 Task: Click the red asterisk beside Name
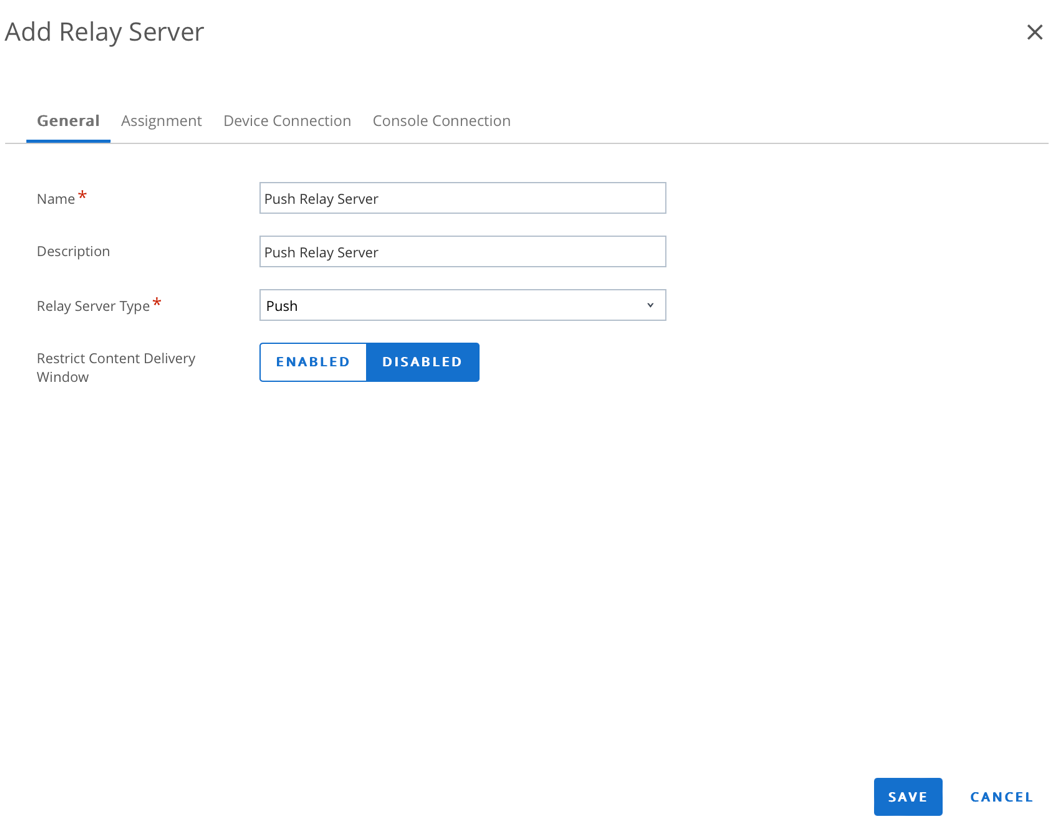click(x=82, y=196)
